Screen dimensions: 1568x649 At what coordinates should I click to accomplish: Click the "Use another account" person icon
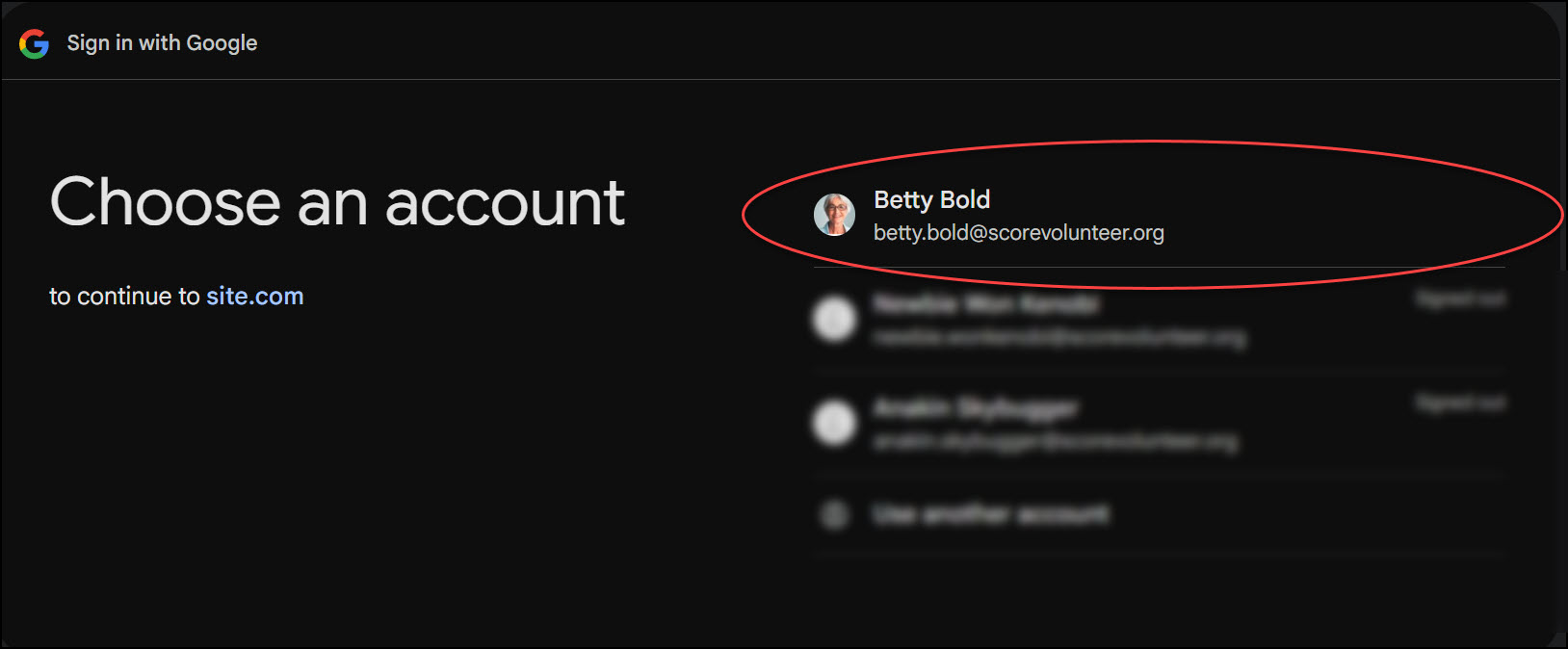(x=834, y=514)
